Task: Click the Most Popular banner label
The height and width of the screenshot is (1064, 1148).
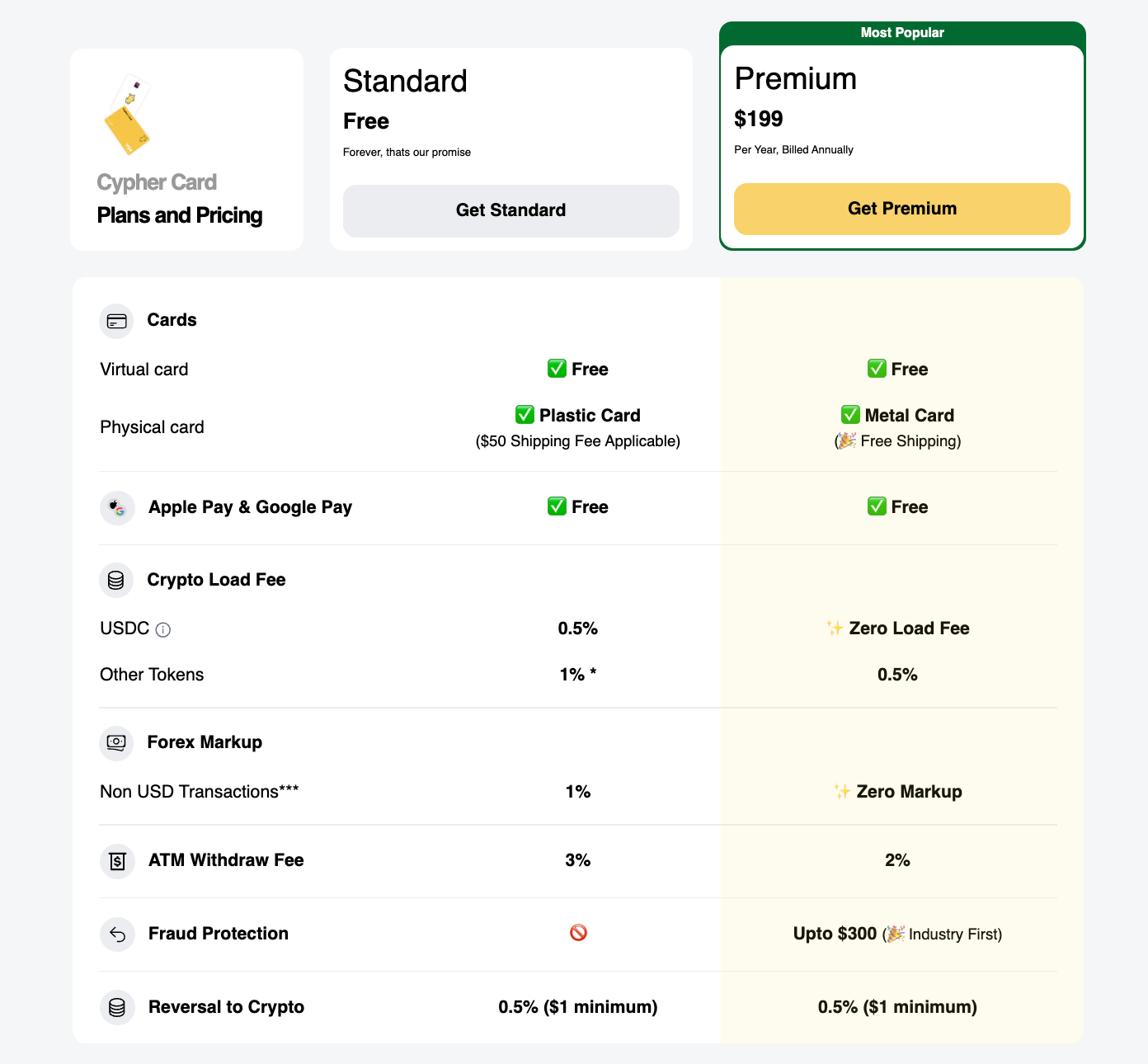Action: click(902, 33)
